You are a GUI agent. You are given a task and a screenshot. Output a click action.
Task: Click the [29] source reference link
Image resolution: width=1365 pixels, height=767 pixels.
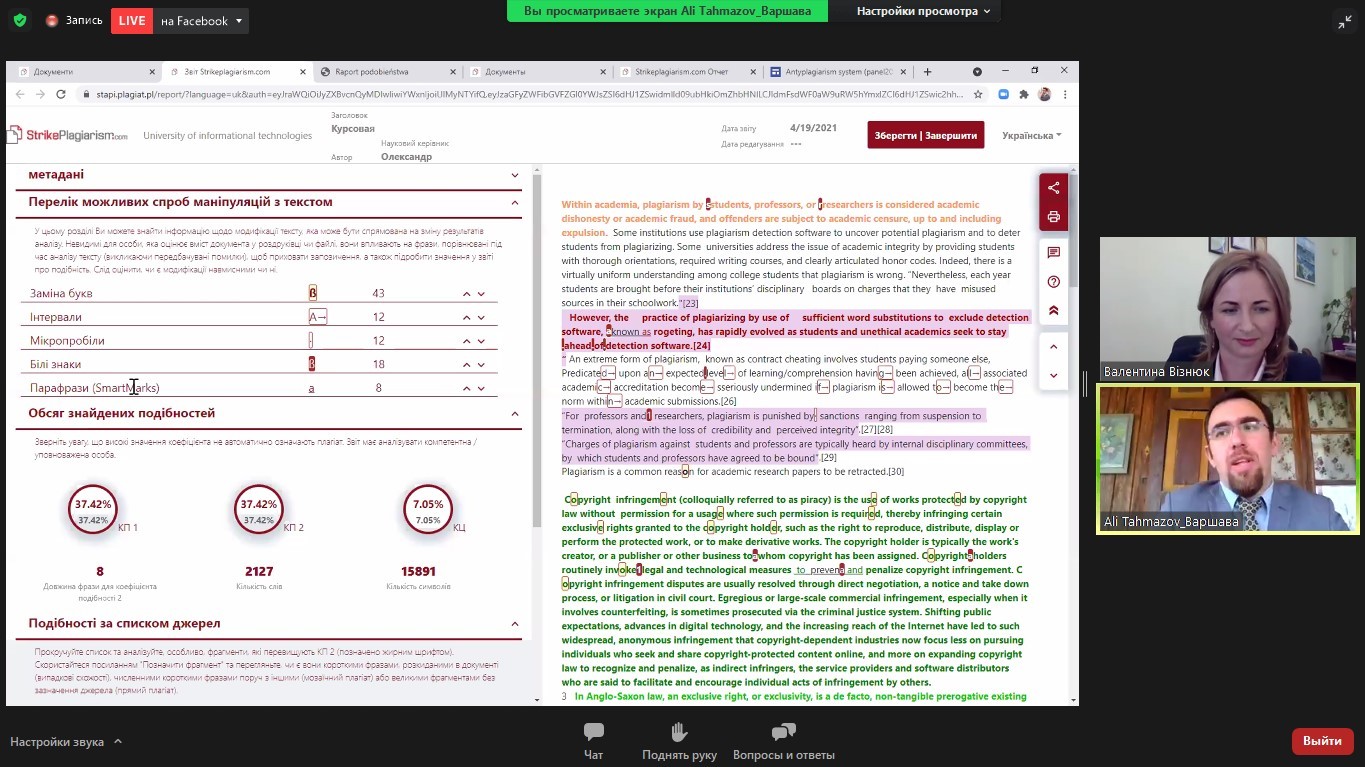click(829, 458)
